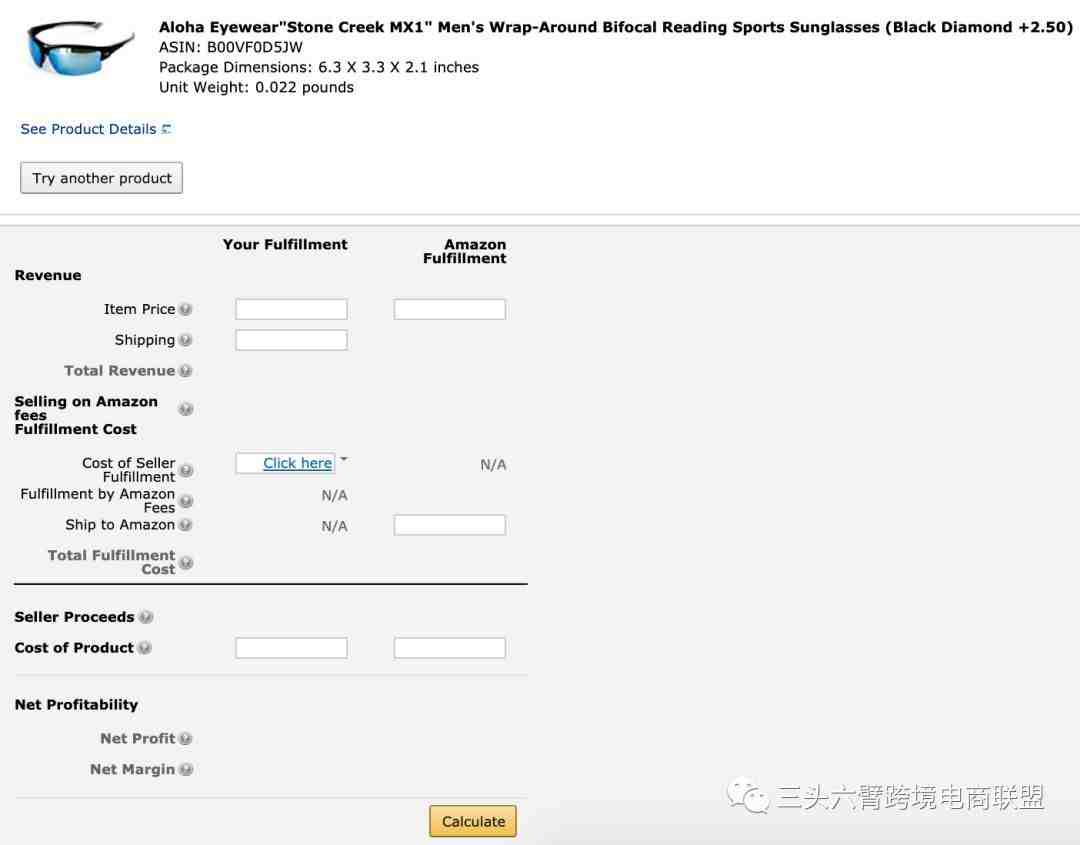
Task: Click the Revenue section heading
Action: click(48, 275)
